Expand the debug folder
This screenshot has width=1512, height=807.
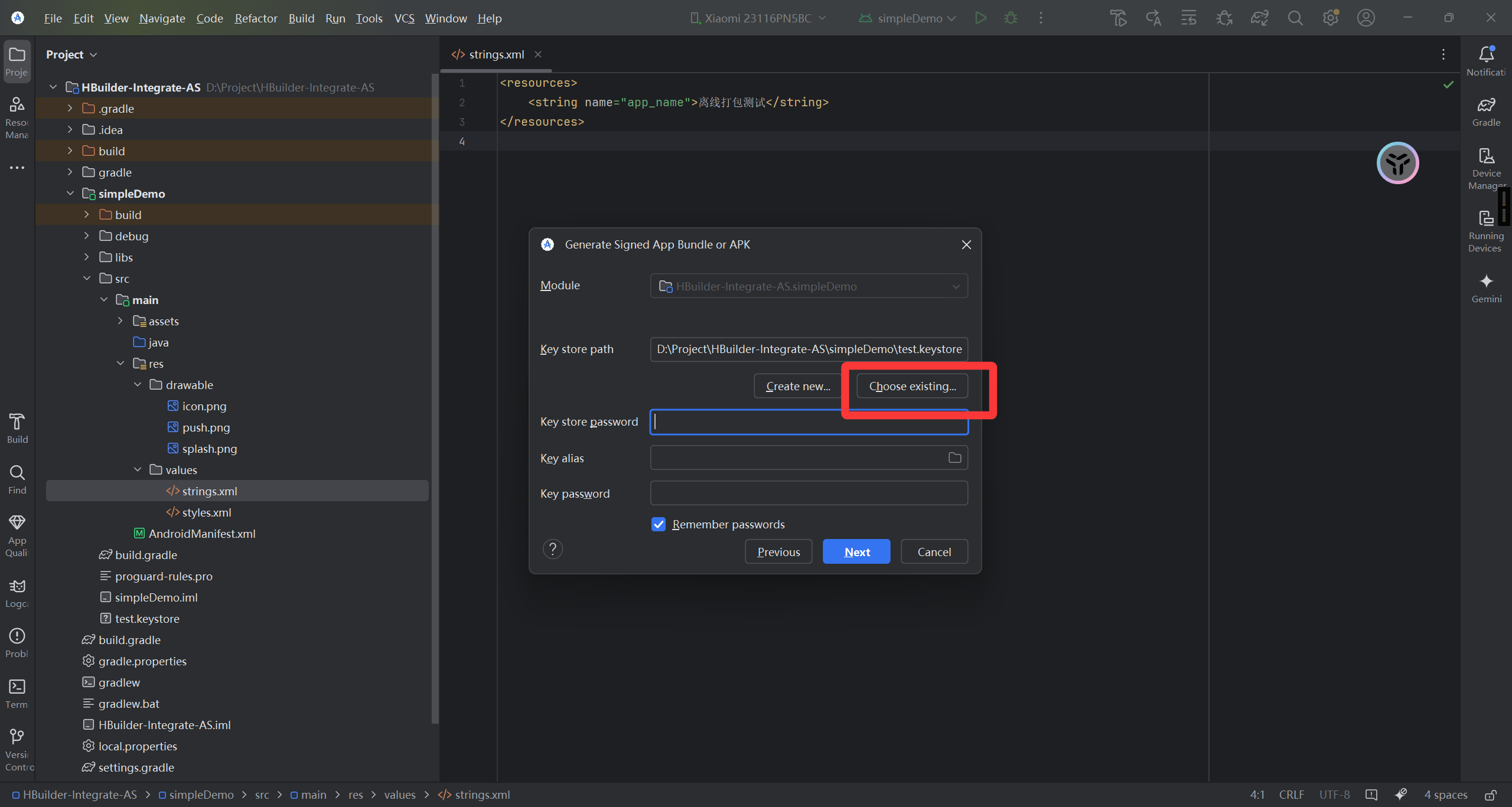[86, 236]
